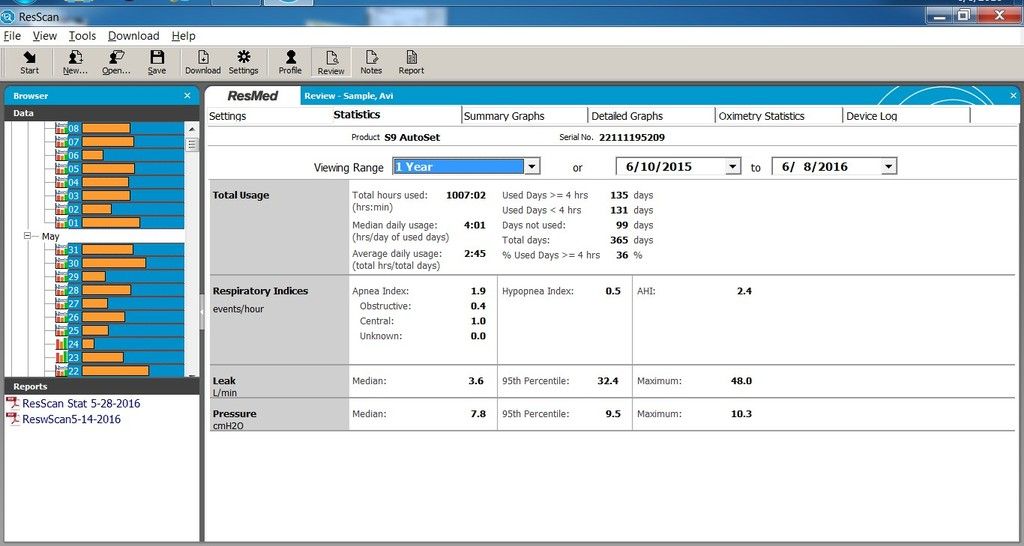Select day 03 in the Data tree
The image size is (1024, 546).
coord(120,196)
